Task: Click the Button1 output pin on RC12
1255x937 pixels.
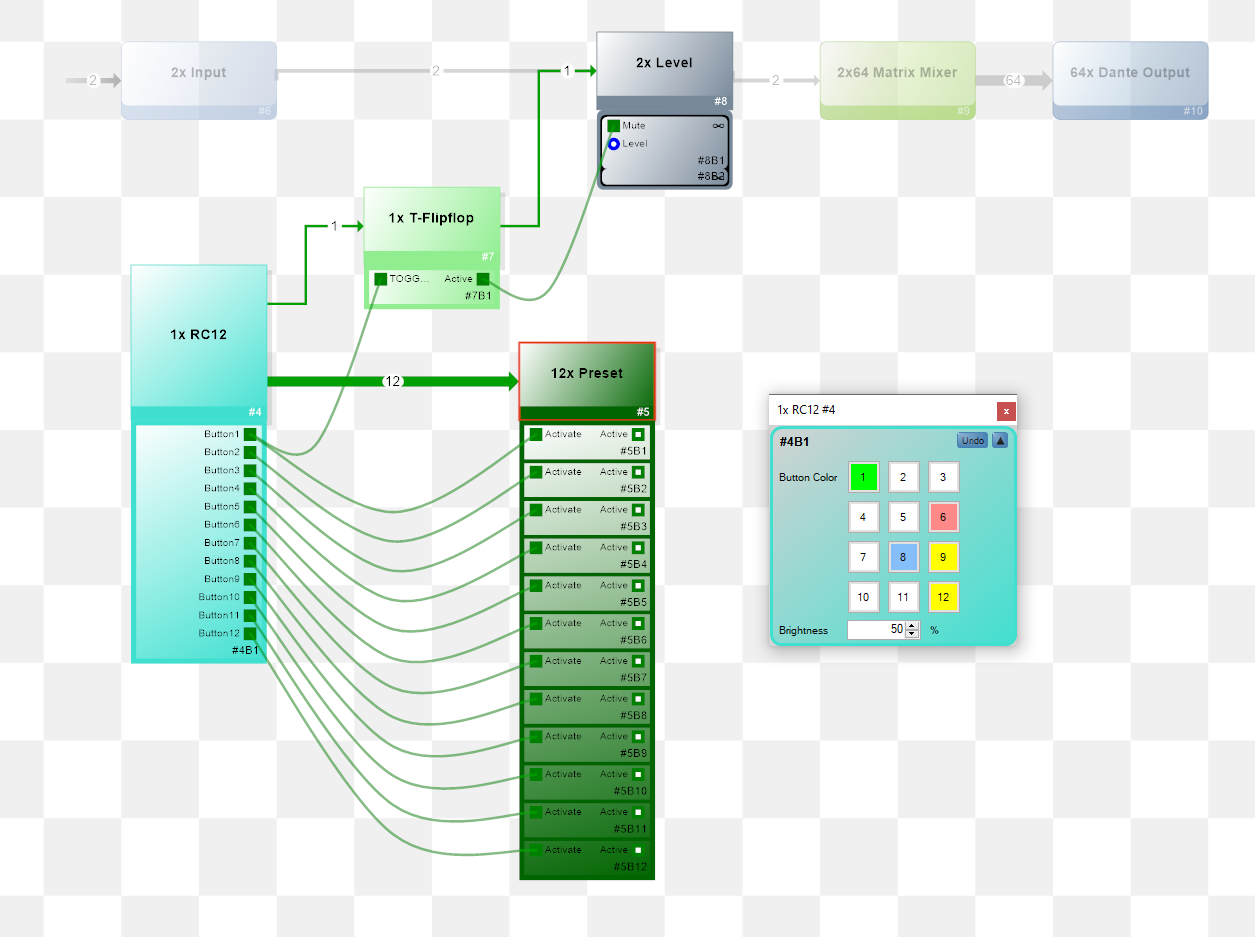Action: point(249,434)
